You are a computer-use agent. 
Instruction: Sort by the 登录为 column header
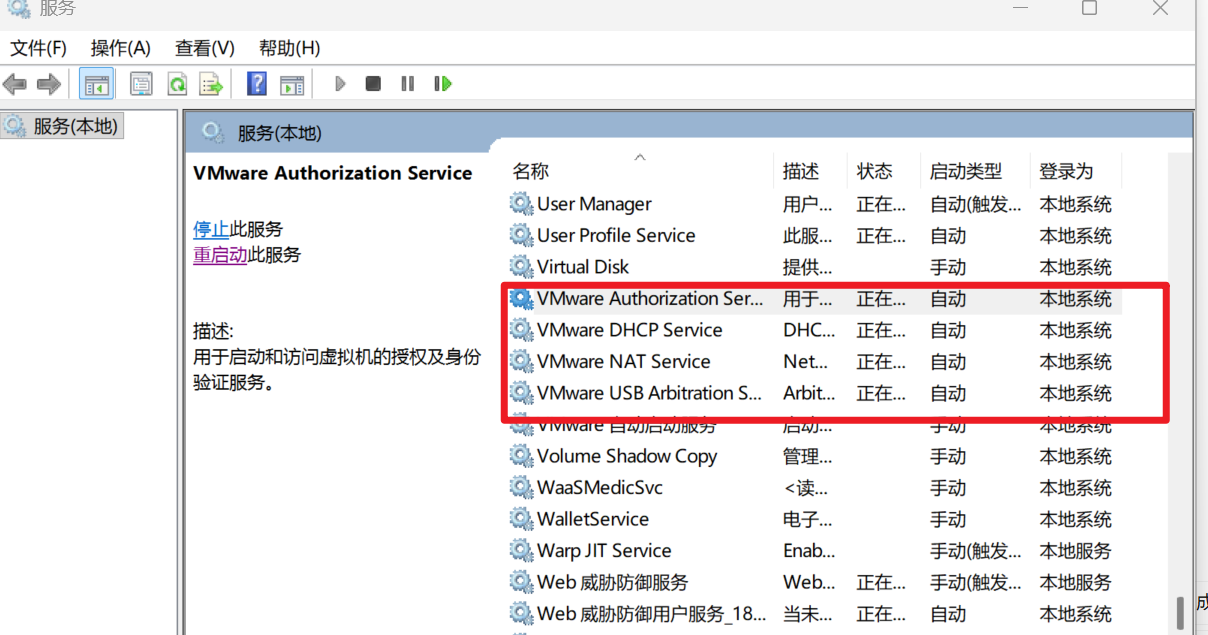pos(1077,171)
